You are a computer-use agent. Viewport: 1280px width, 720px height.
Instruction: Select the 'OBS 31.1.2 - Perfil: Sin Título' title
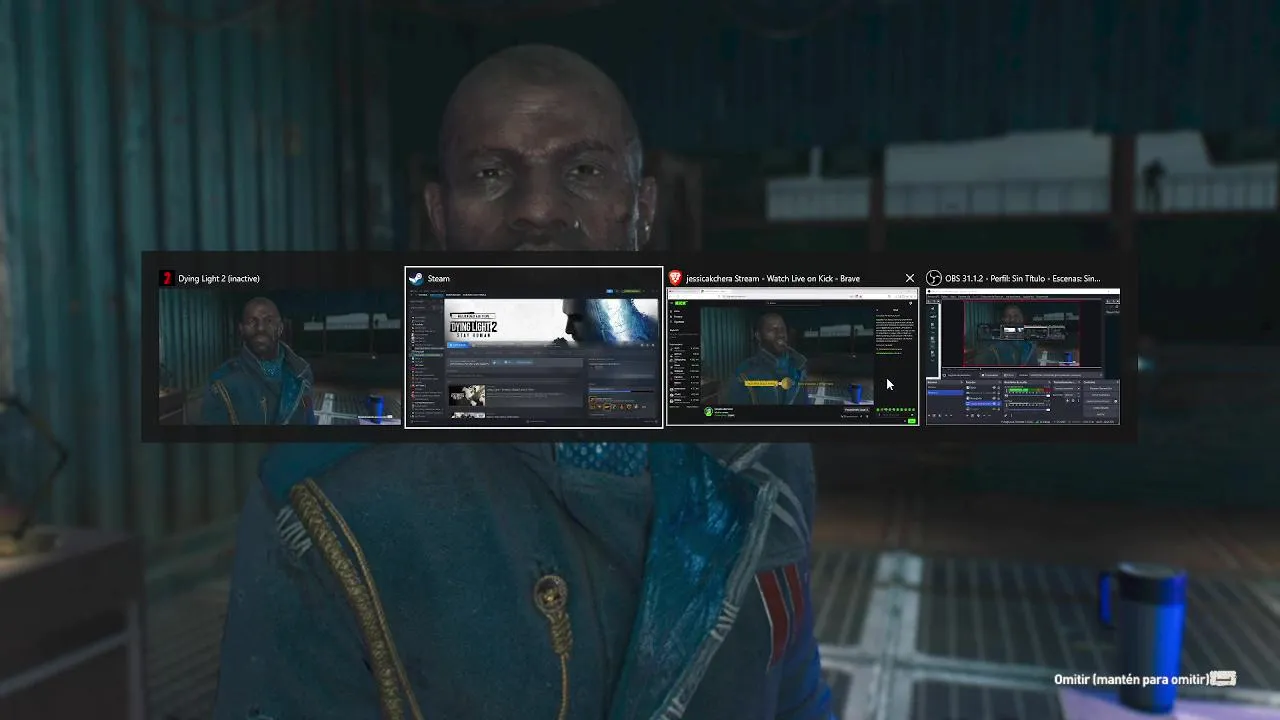[x=1022, y=279]
